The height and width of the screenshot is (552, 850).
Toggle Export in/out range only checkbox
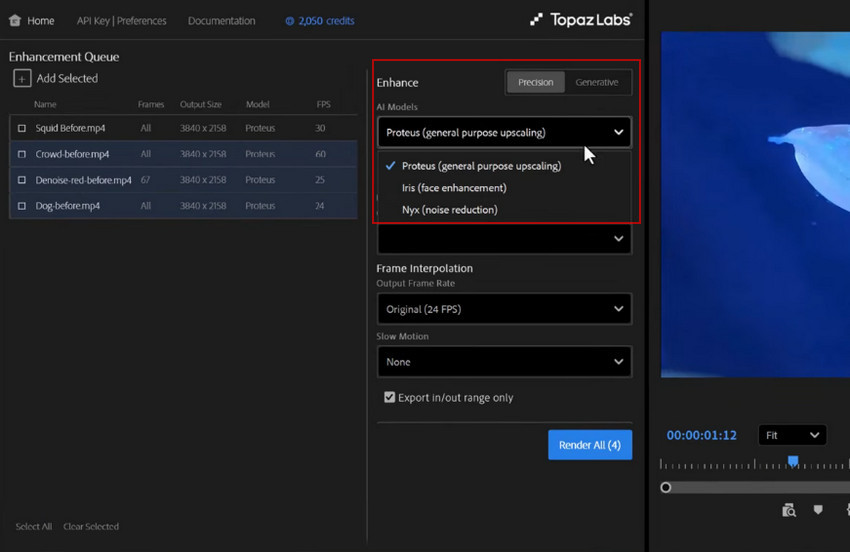point(389,397)
